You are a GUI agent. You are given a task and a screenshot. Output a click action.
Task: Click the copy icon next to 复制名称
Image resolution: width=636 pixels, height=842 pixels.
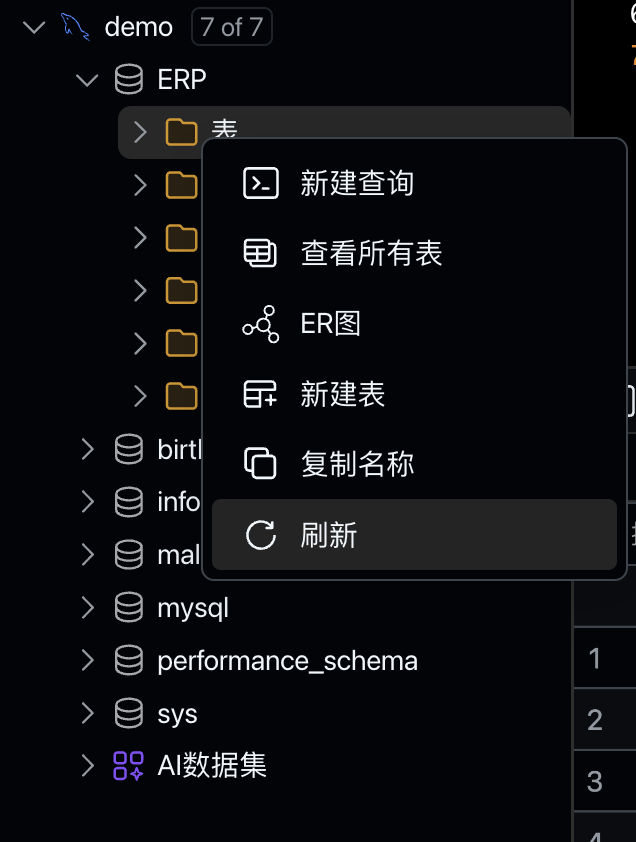259,463
